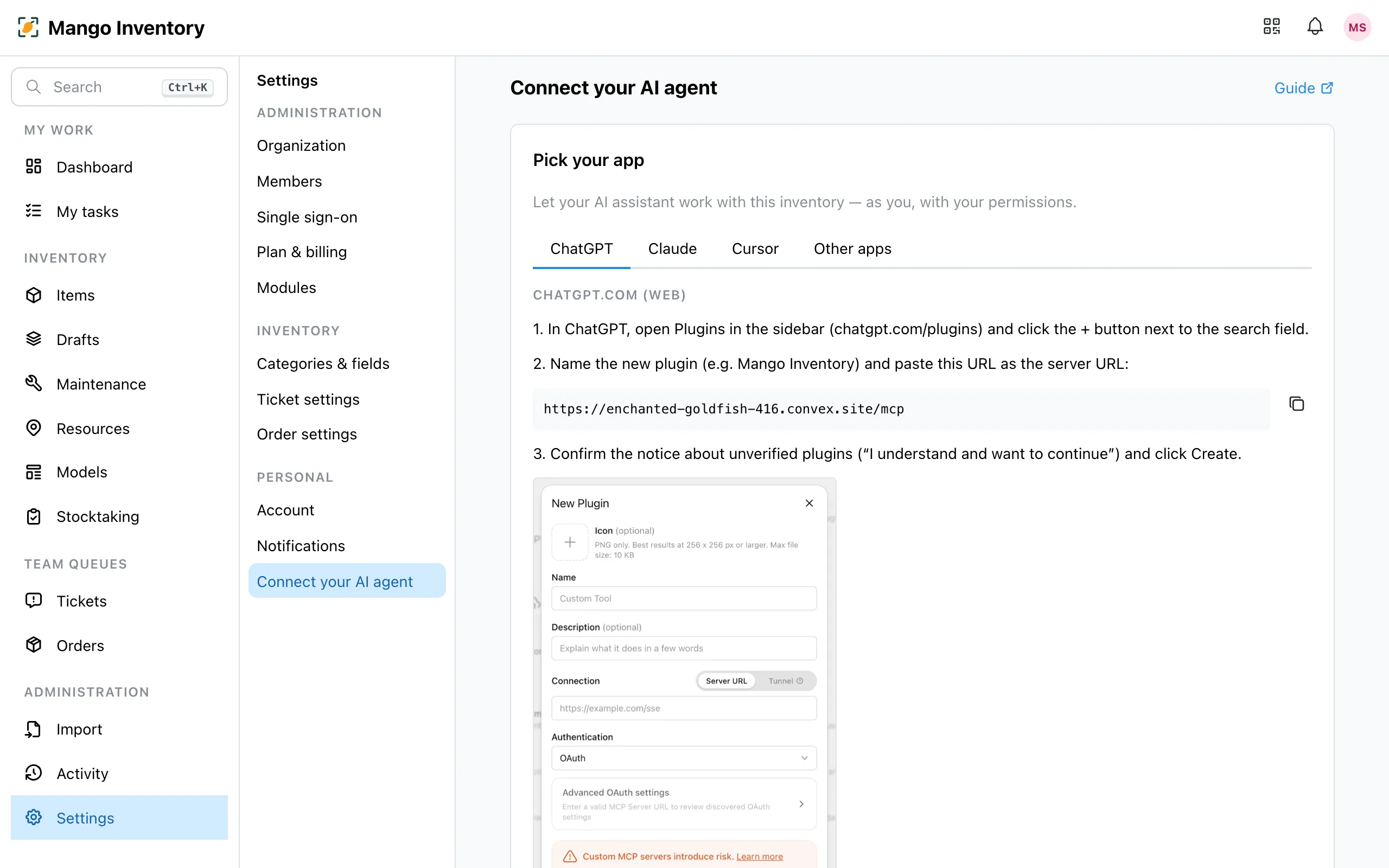The height and width of the screenshot is (868, 1389).
Task: Open Modules settings
Action: [286, 288]
